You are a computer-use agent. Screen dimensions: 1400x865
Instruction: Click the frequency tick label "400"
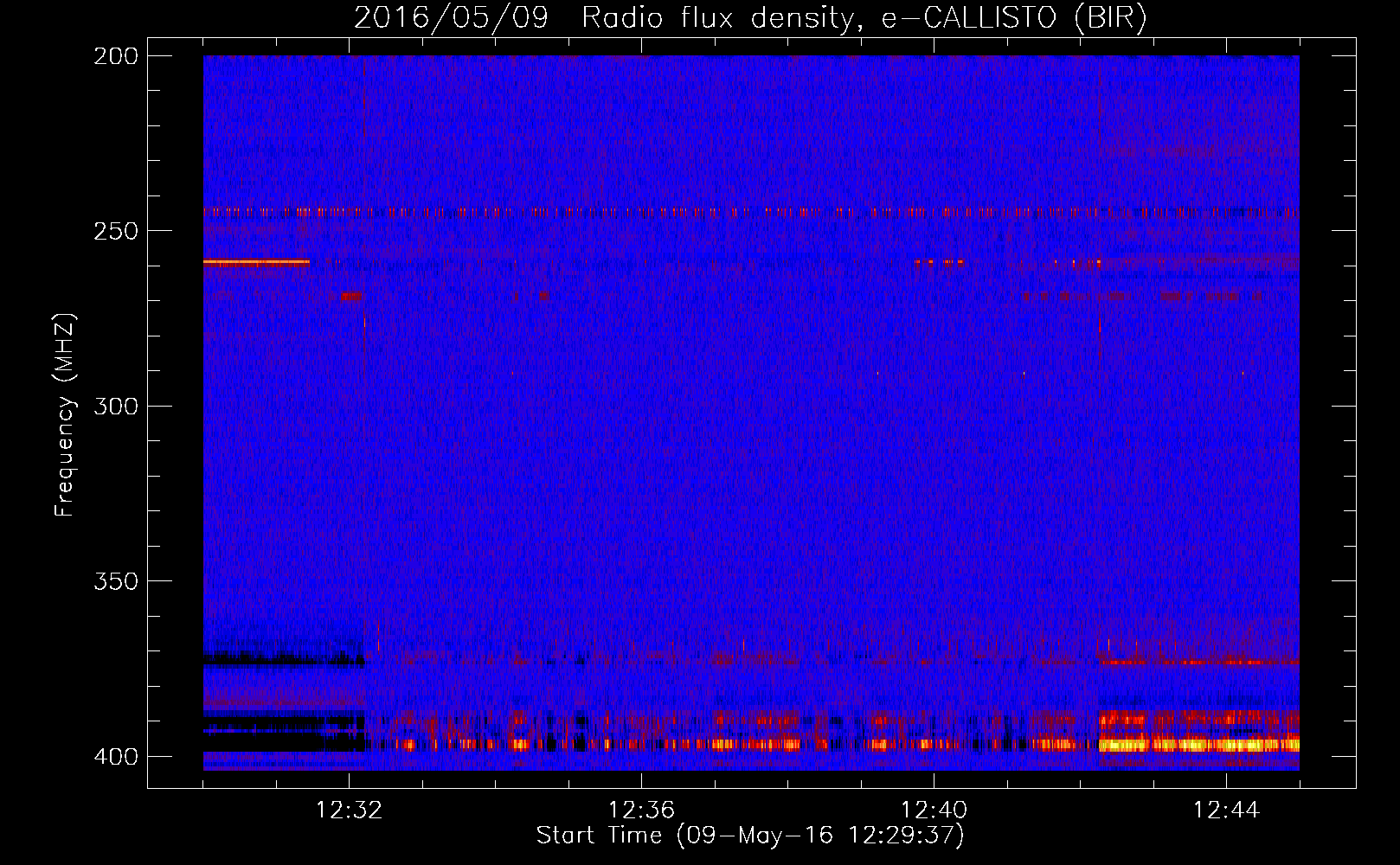click(115, 757)
